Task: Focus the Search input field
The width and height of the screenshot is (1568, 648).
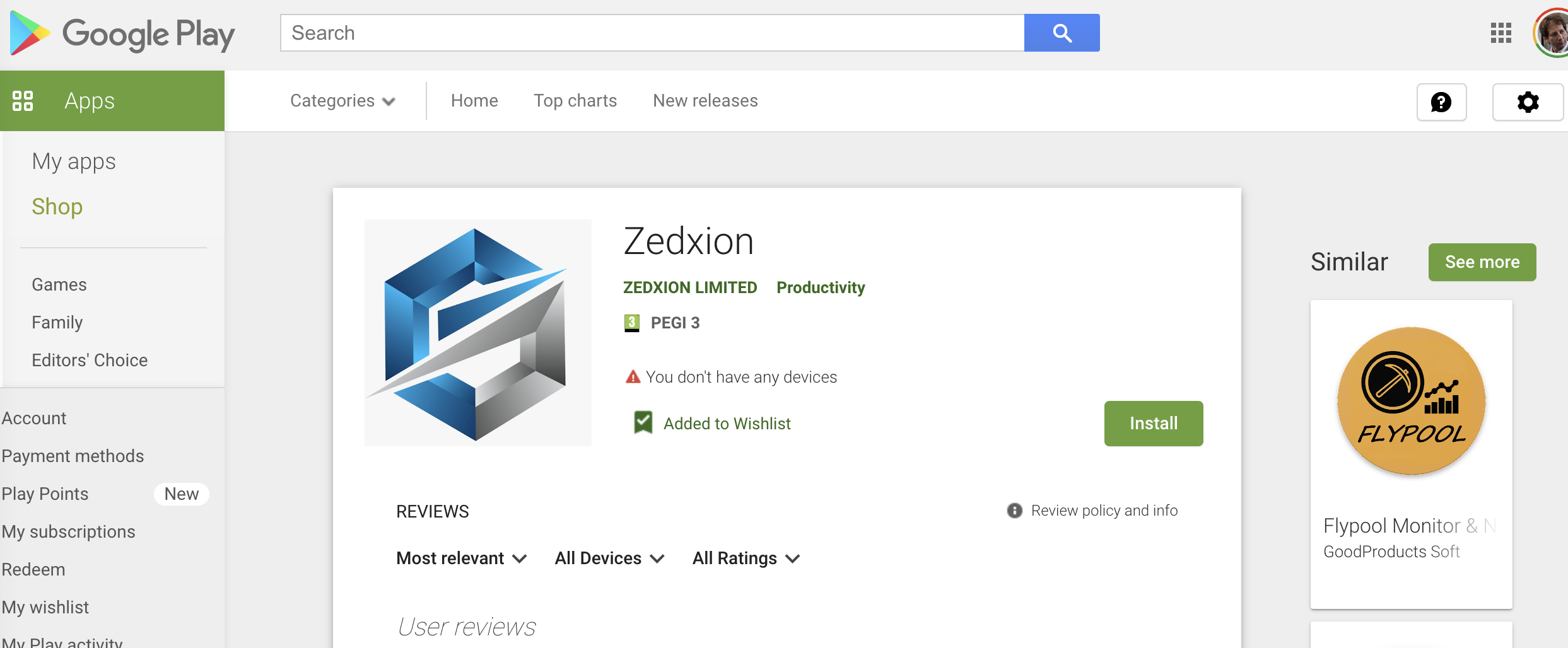Action: click(x=652, y=33)
